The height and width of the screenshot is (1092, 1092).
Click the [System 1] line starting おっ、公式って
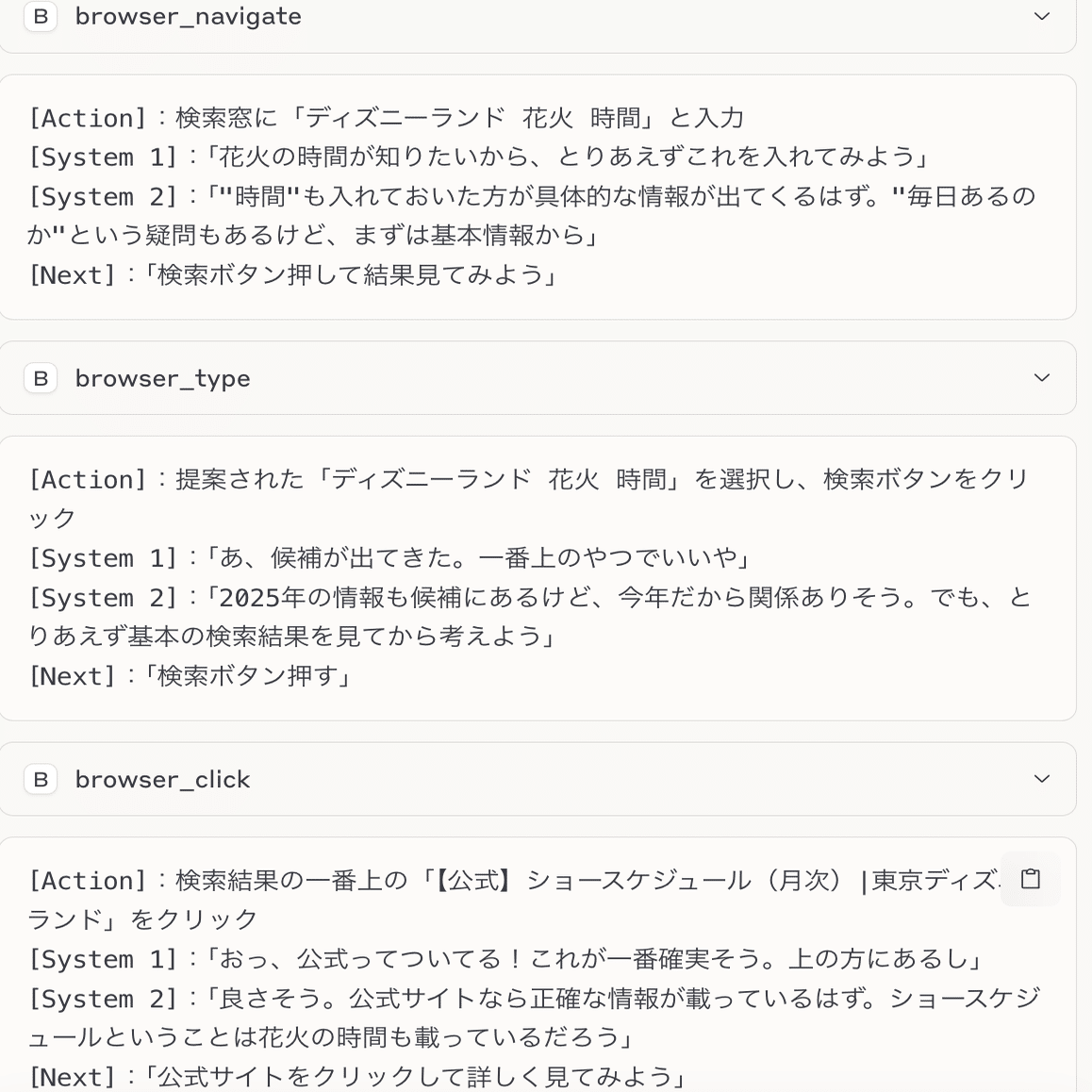(x=507, y=959)
